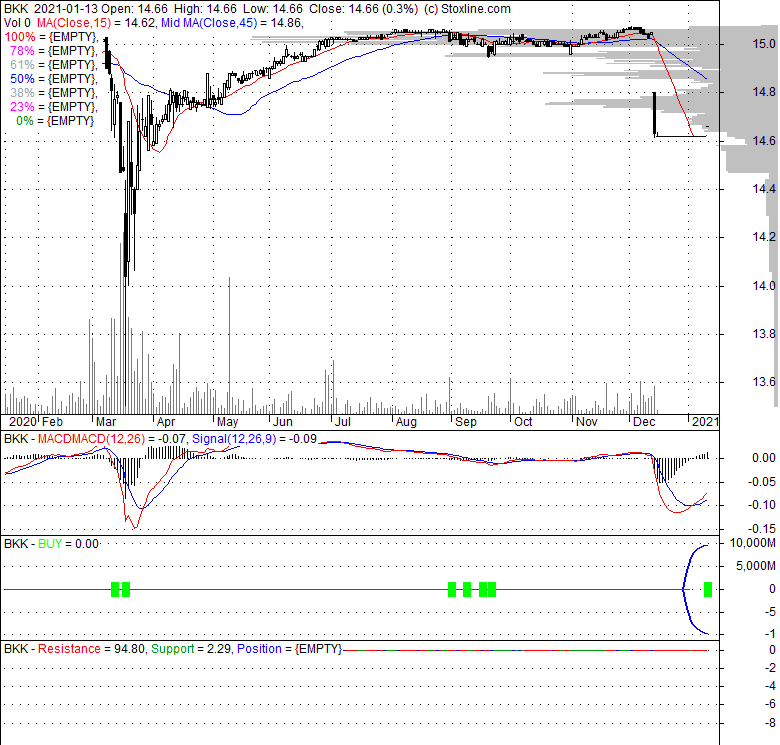Click the 78% = {EMPTY} level label

tap(54, 51)
